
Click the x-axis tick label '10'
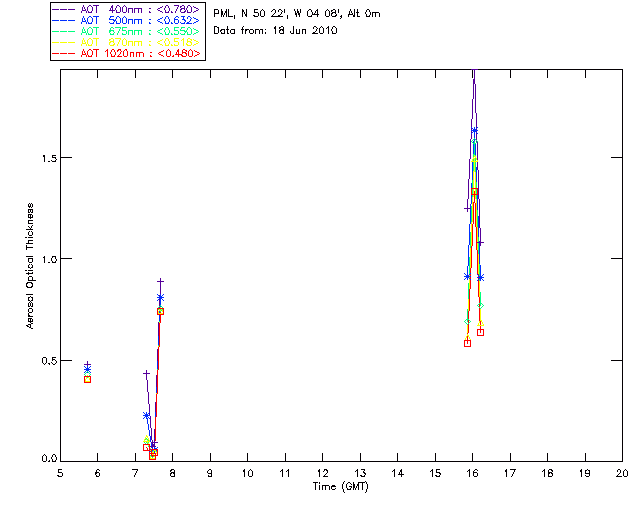[247, 474]
